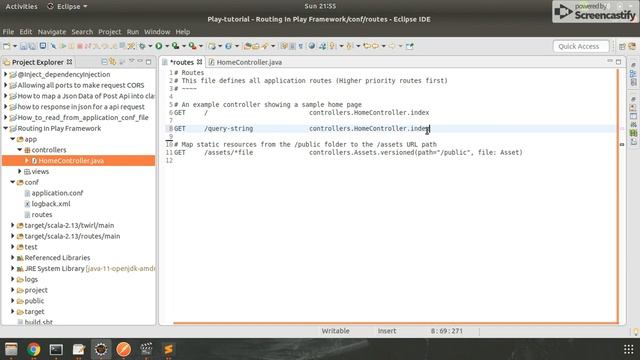Expand the JRE System Library node

click(x=13, y=269)
